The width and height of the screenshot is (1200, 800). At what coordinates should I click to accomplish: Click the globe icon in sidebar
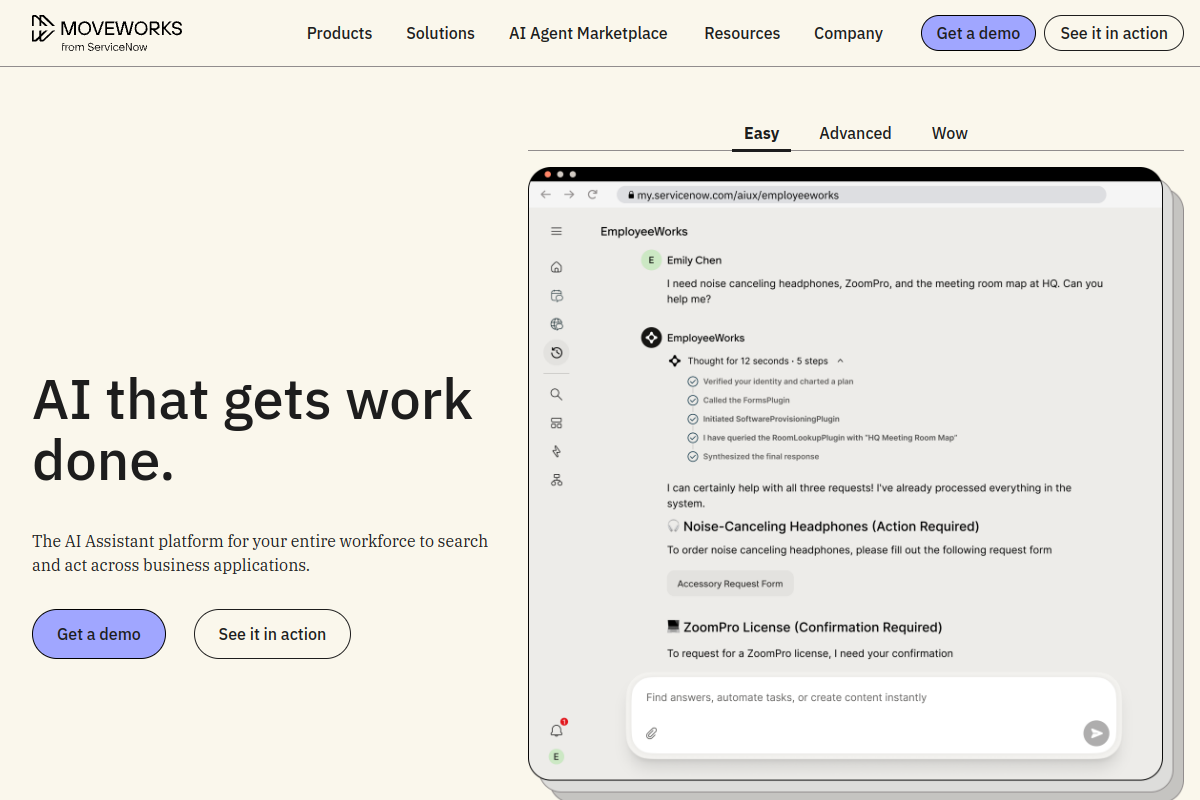coord(557,324)
